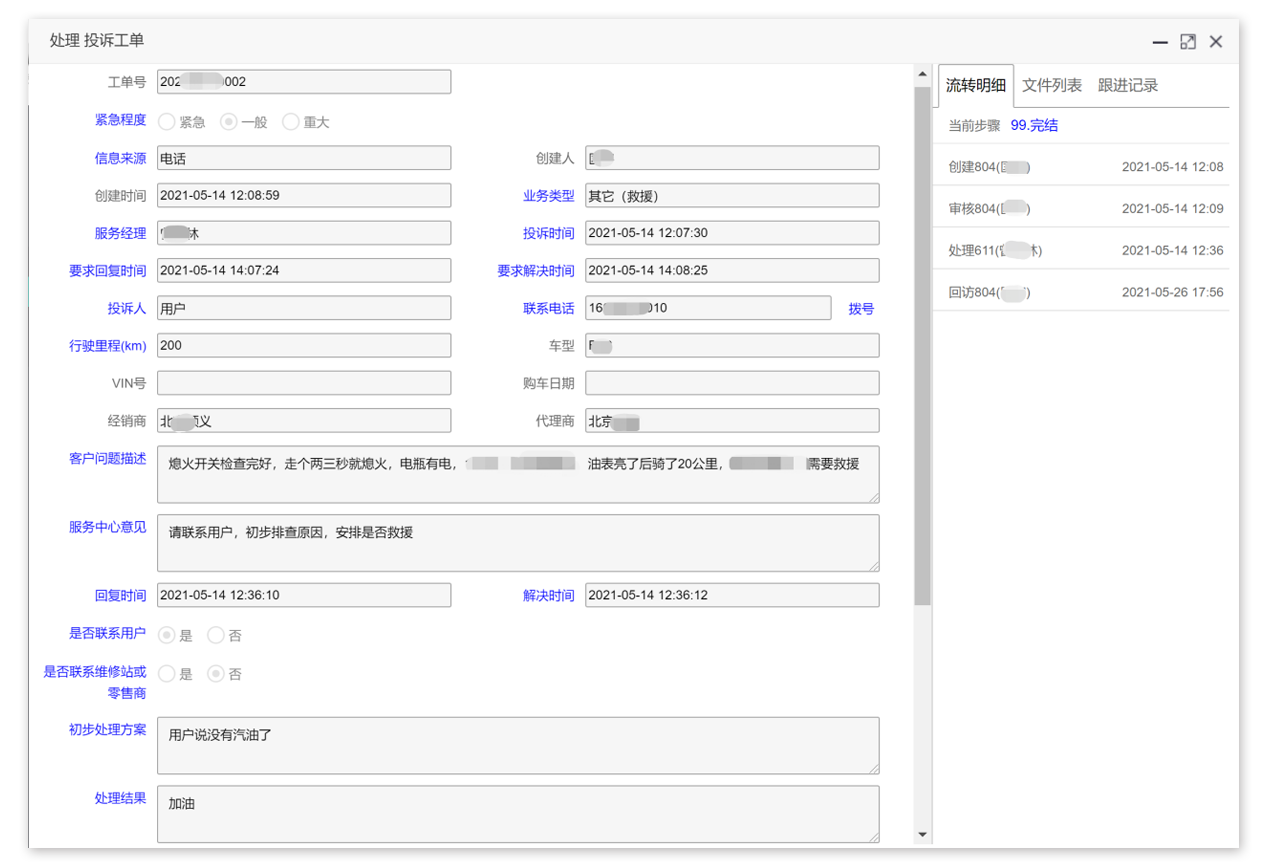Open the 跟进记录 tab
The width and height of the screenshot is (1267, 867).
[x=1127, y=86]
